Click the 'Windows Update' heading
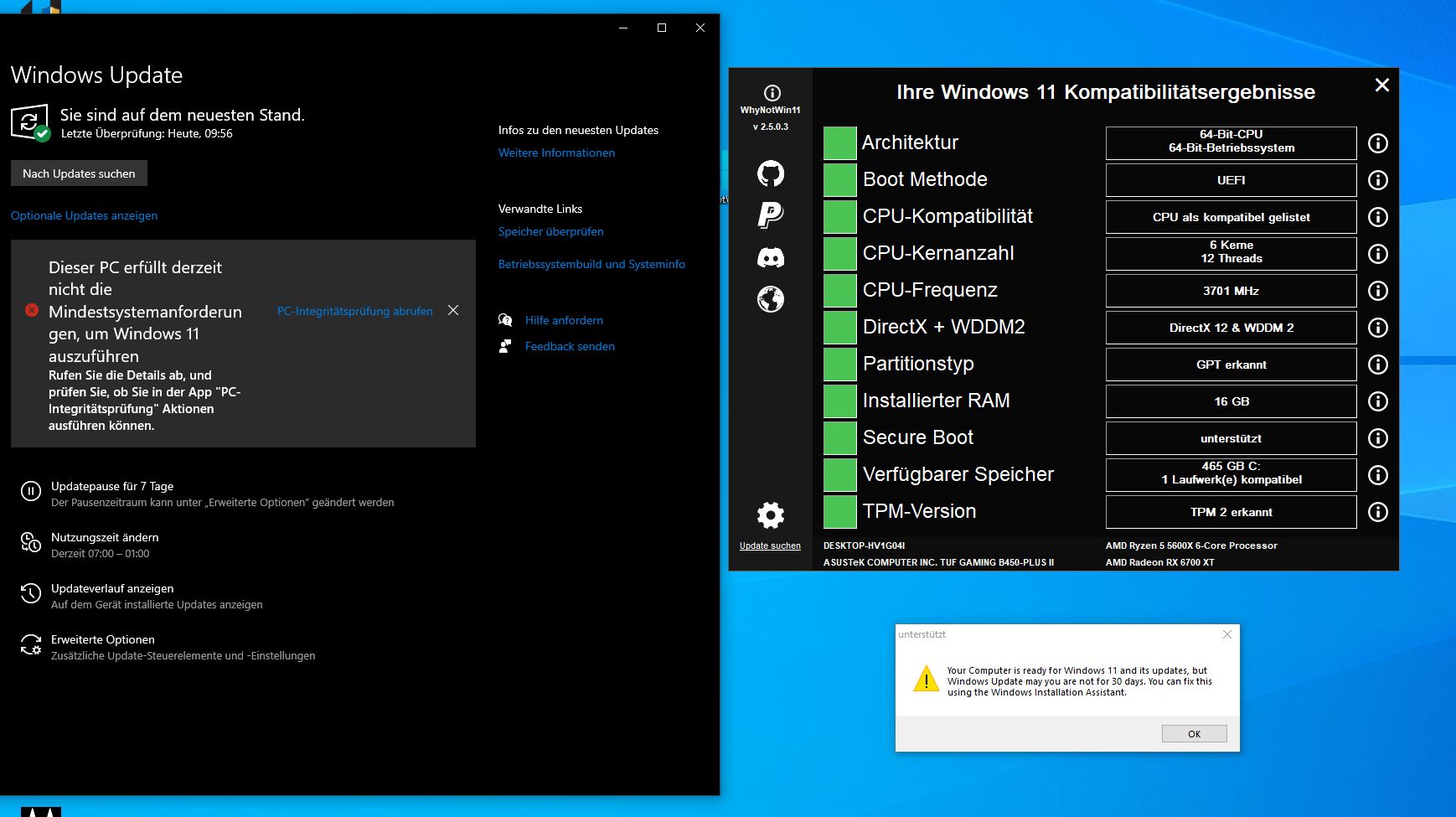 tap(96, 75)
